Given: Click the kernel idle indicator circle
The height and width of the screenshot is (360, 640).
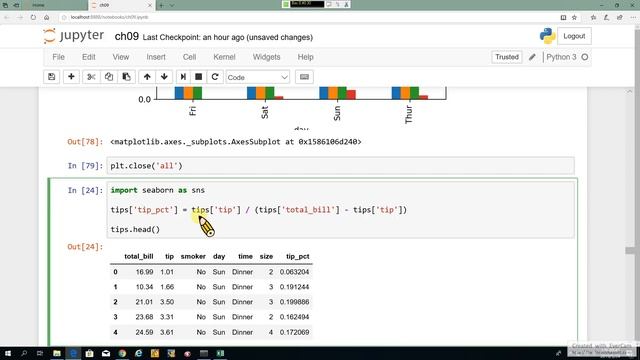Looking at the screenshot, I should tap(585, 57).
